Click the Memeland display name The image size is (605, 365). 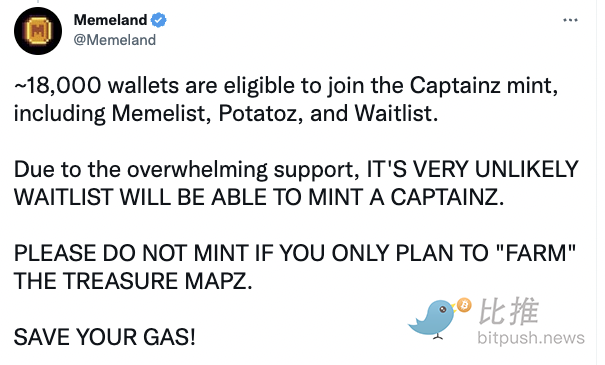tap(110, 20)
